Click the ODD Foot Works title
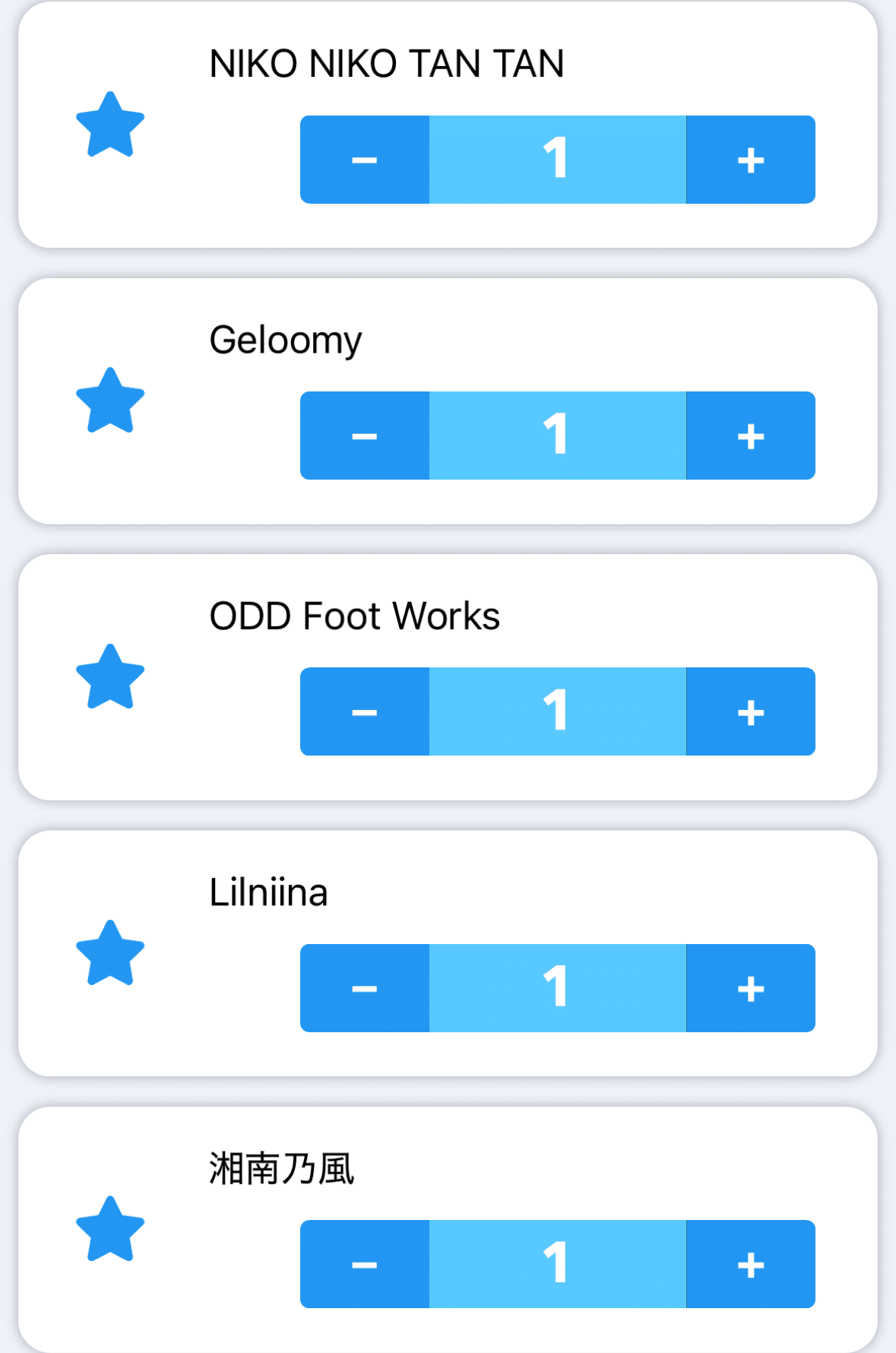 pyautogui.click(x=354, y=616)
